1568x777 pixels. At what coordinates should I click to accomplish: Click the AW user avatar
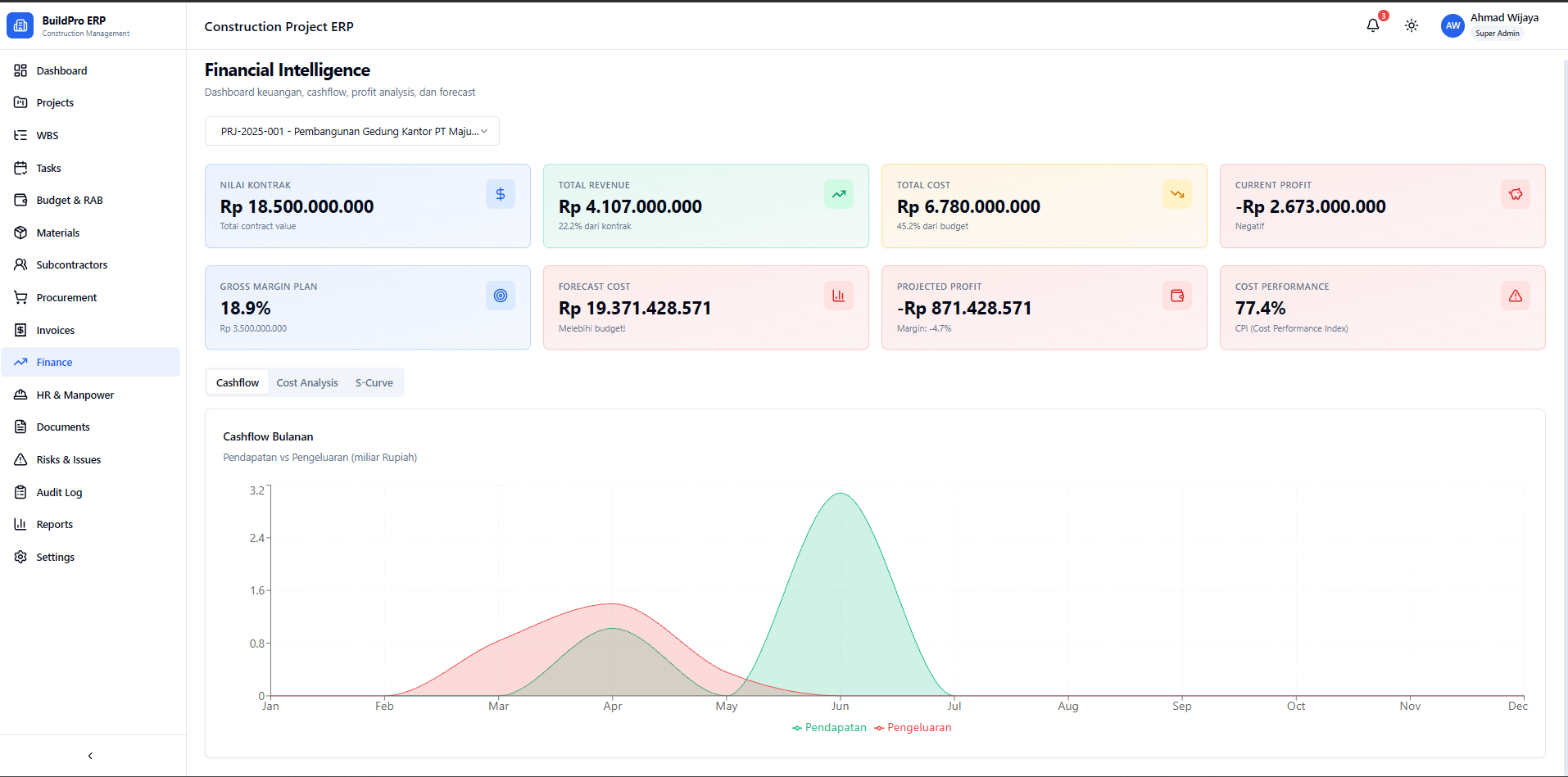[x=1452, y=25]
